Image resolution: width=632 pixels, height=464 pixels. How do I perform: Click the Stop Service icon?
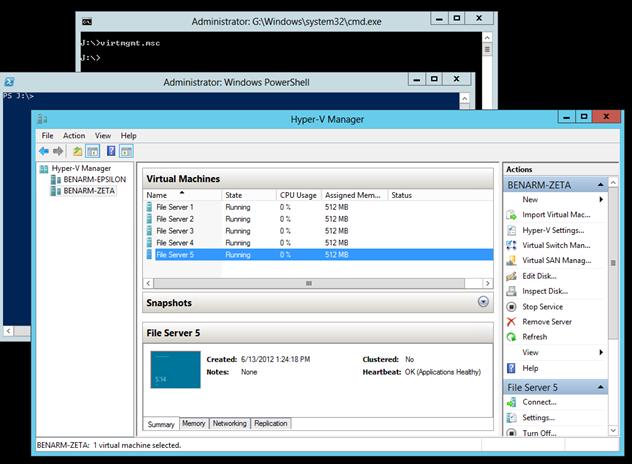(511, 307)
